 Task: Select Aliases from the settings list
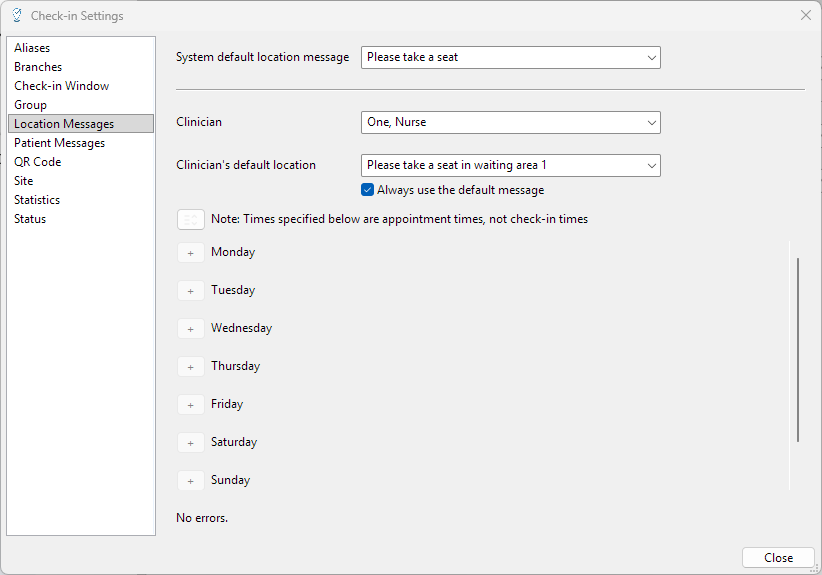[x=32, y=48]
